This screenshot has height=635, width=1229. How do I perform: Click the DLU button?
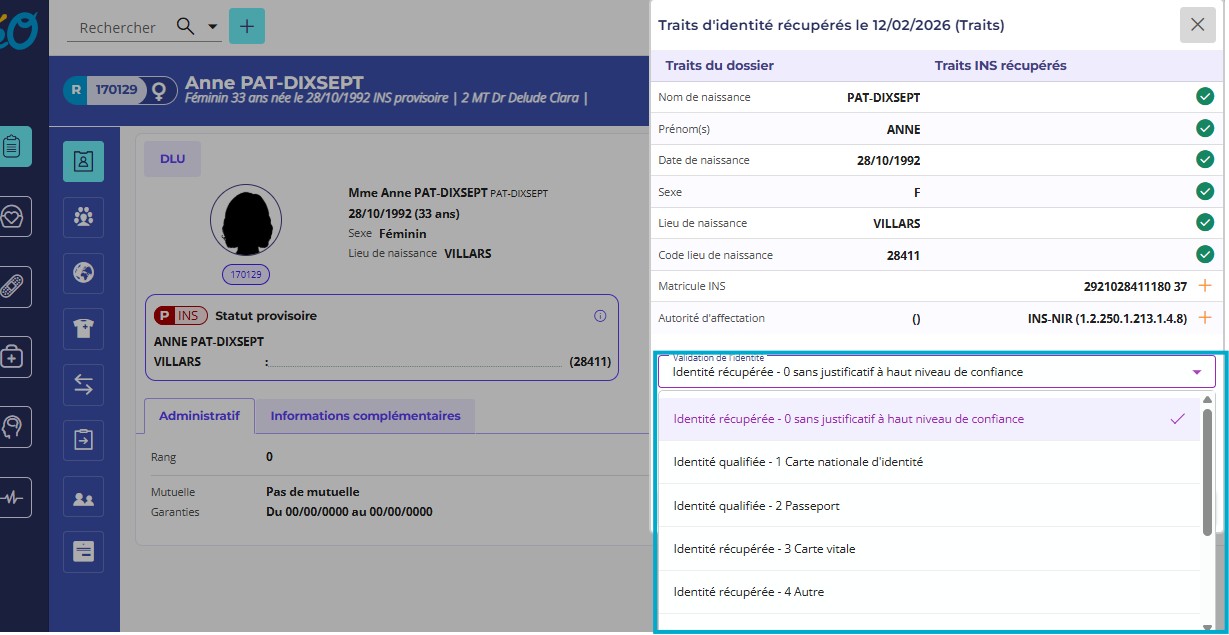(x=172, y=159)
